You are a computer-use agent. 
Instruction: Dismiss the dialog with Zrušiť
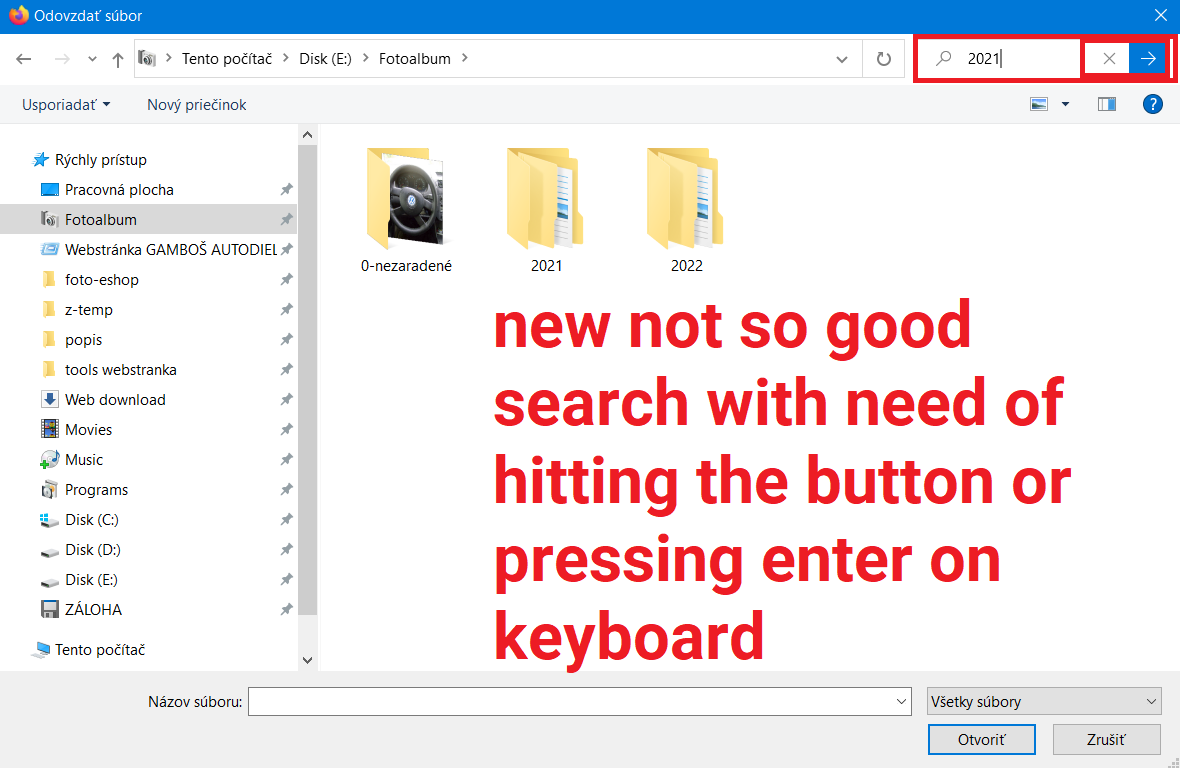pyautogui.click(x=1106, y=739)
